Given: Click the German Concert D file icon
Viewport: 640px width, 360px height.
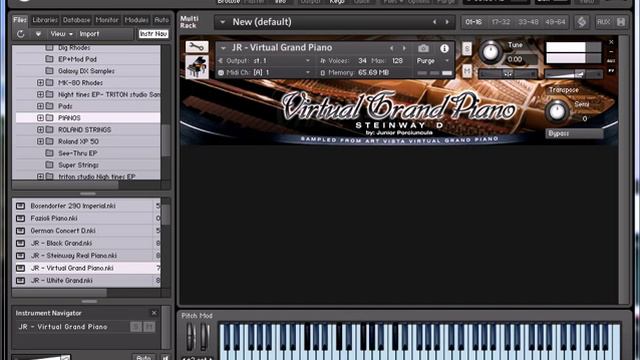Looking at the screenshot, I should (20, 231).
